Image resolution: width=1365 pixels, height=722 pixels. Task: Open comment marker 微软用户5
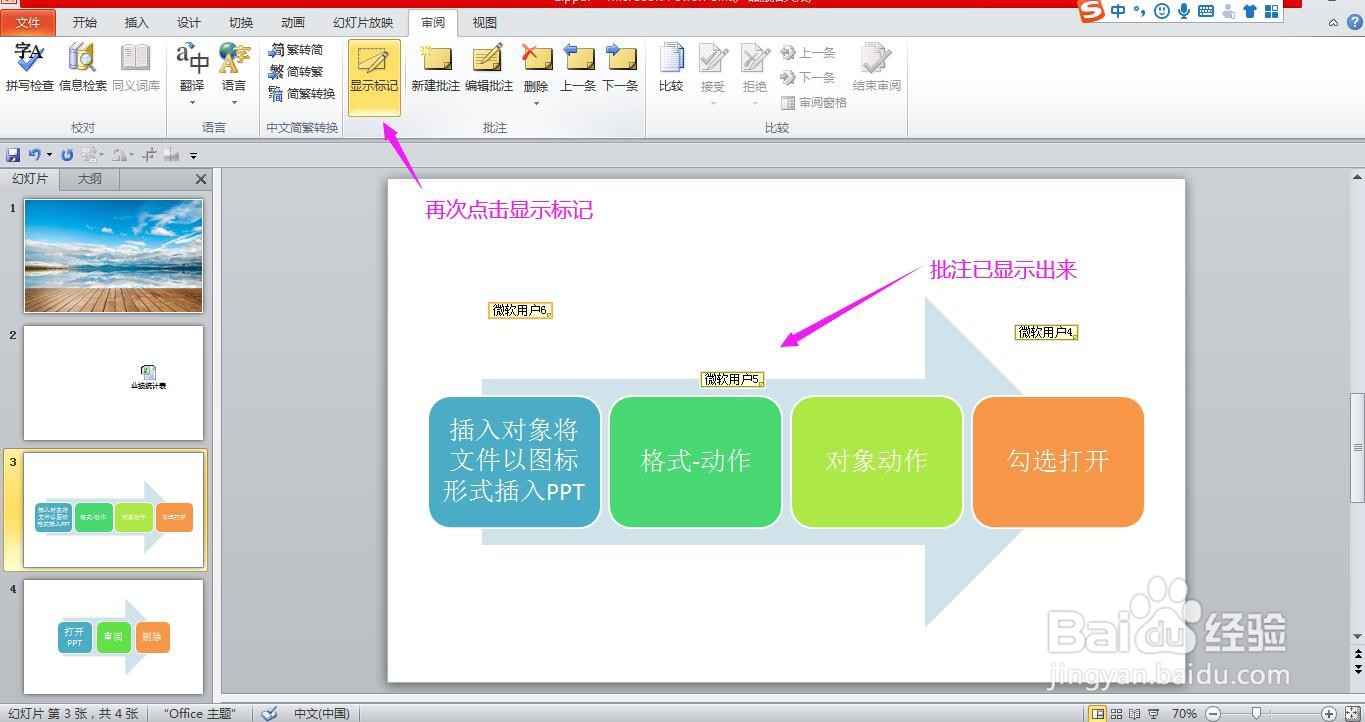(732, 379)
